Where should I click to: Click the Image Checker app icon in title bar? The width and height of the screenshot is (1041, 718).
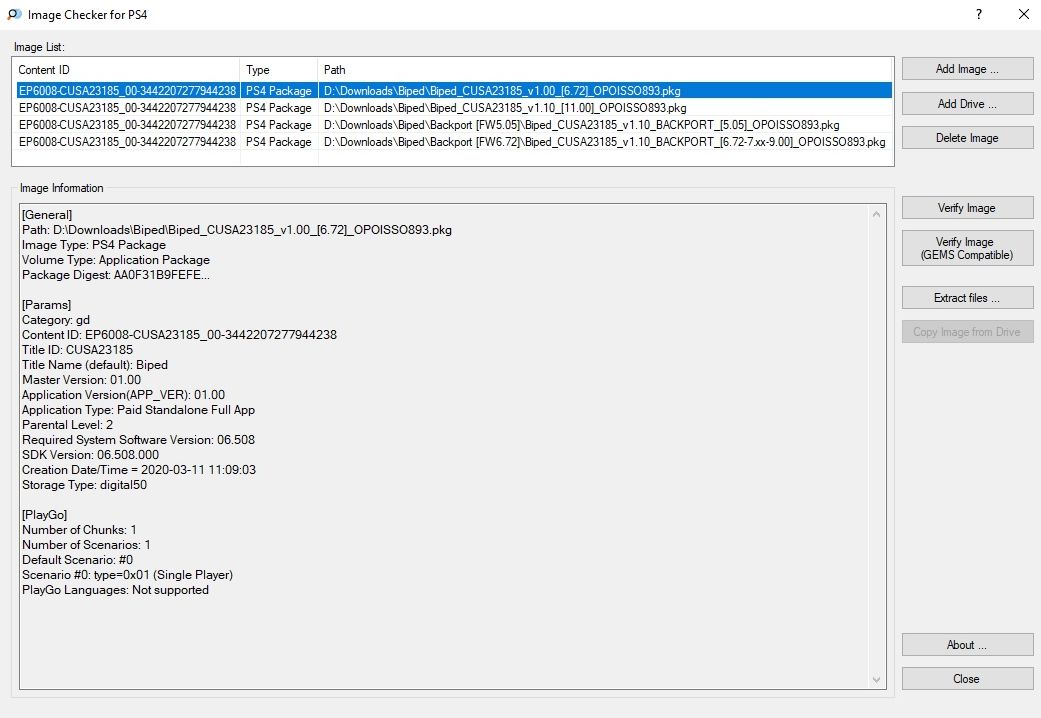click(15, 15)
